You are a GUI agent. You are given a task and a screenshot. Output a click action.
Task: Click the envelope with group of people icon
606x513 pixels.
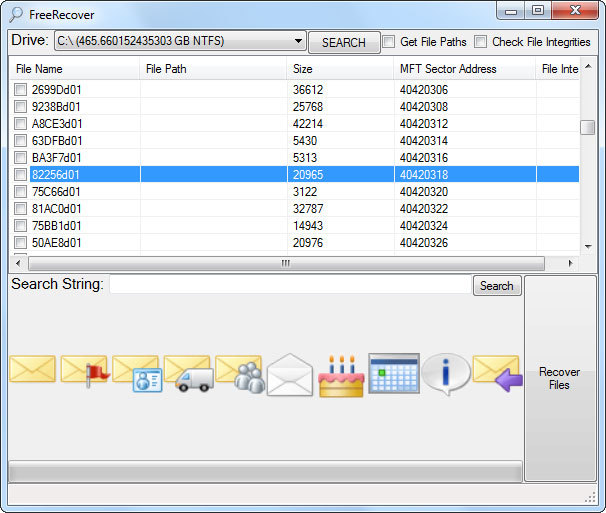[240, 372]
